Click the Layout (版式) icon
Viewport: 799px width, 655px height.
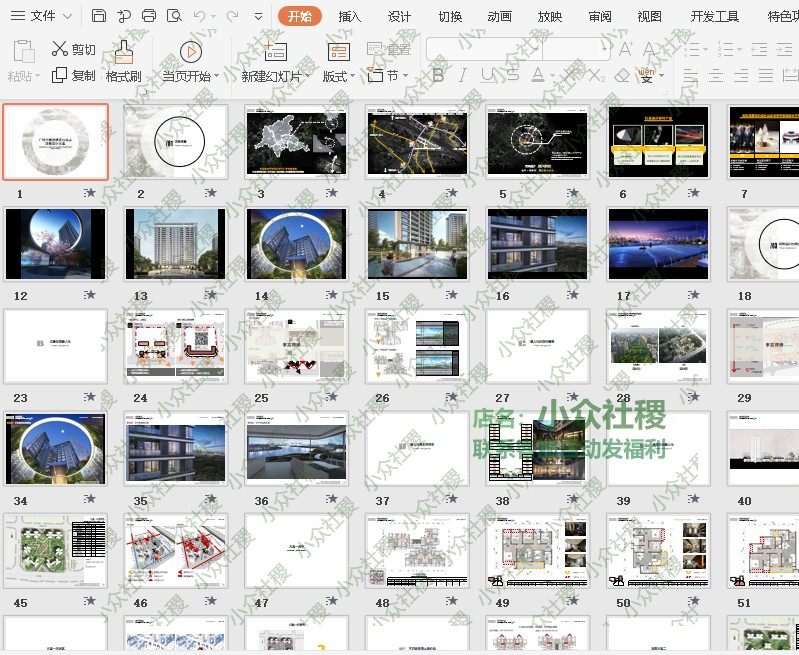[x=338, y=52]
